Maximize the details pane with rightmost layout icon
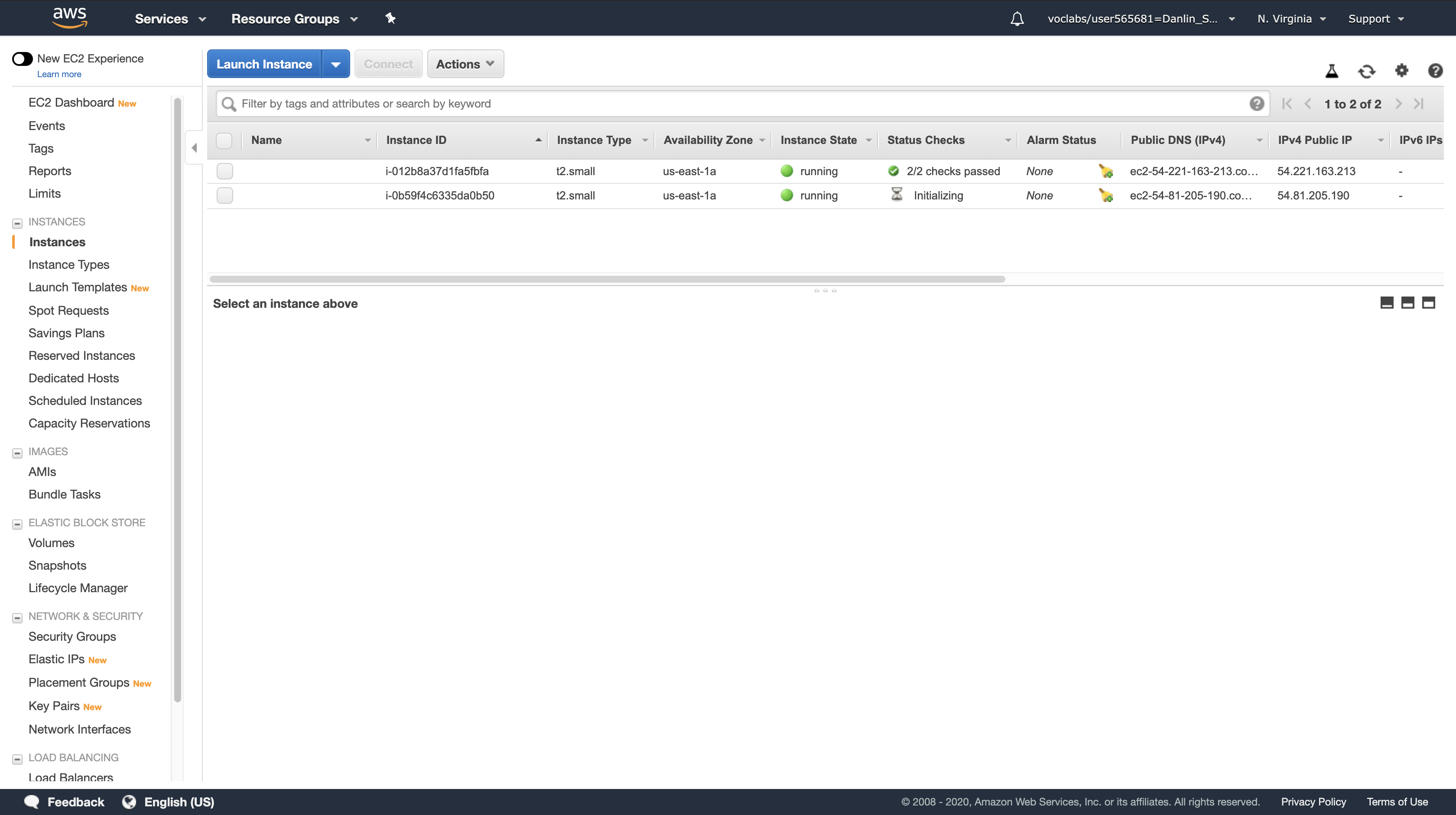Screen dimensions: 1456x815 tap(1428, 303)
